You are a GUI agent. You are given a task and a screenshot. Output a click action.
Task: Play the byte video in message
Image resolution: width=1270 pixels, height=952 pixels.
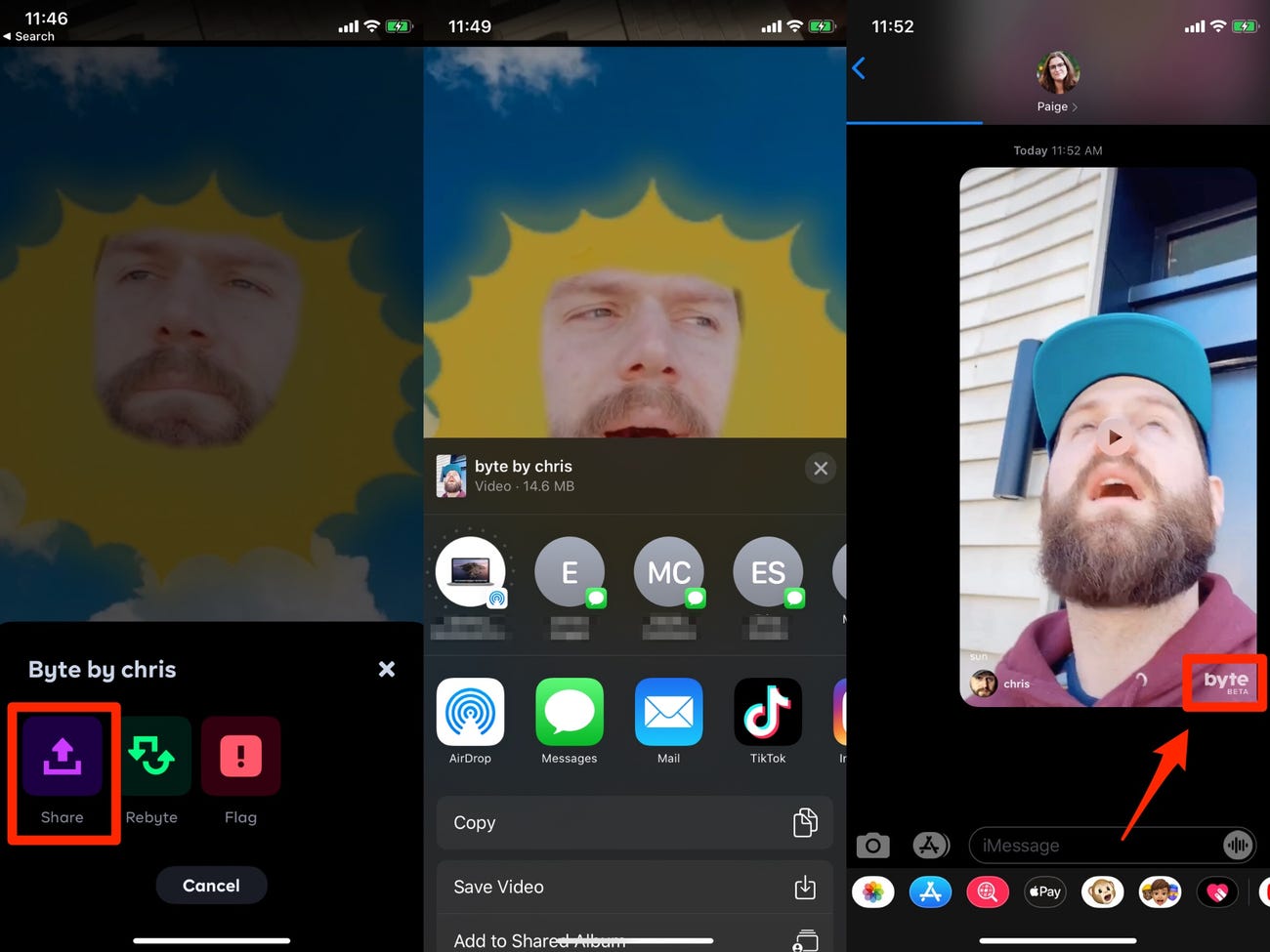pyautogui.click(x=1113, y=436)
